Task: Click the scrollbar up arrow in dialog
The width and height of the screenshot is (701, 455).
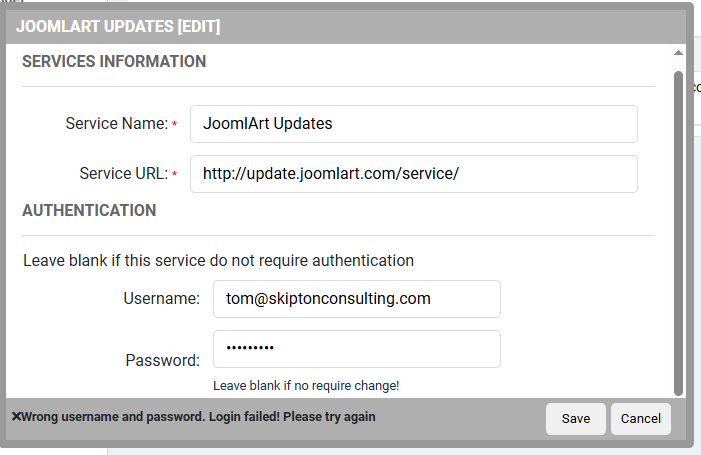Action: (679, 53)
